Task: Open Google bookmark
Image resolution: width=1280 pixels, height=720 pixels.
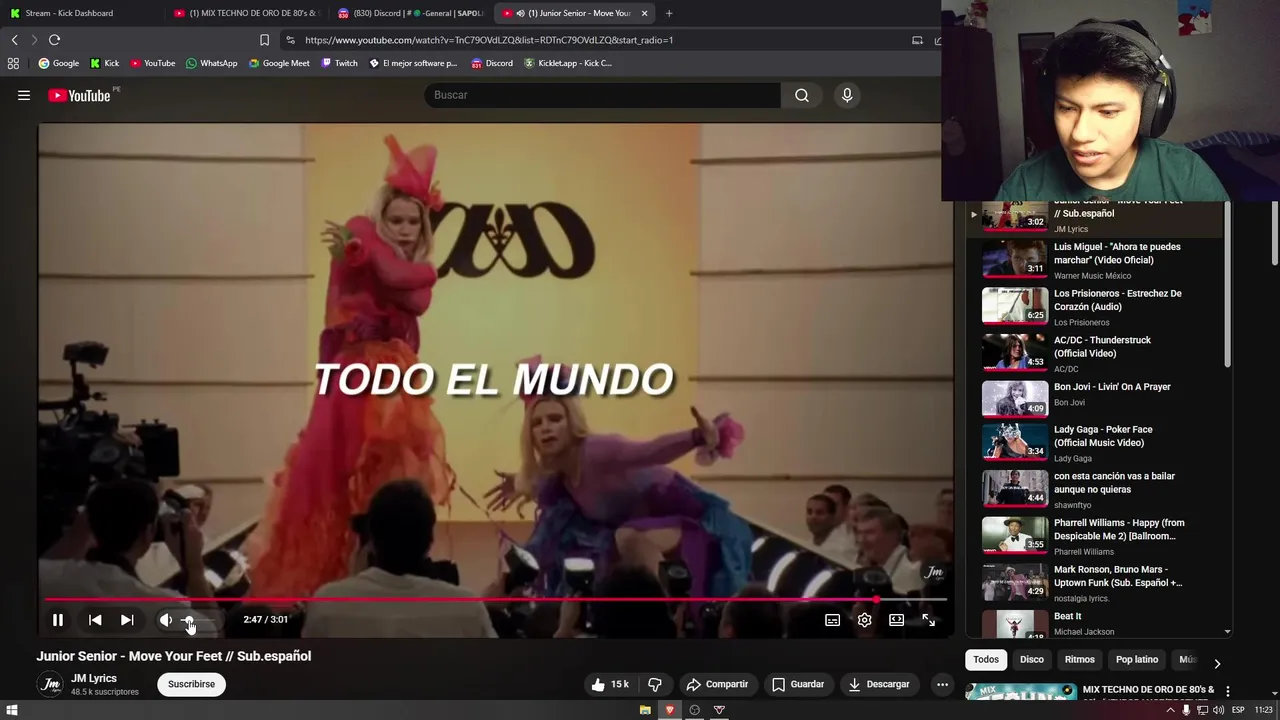Action: tap(58, 63)
